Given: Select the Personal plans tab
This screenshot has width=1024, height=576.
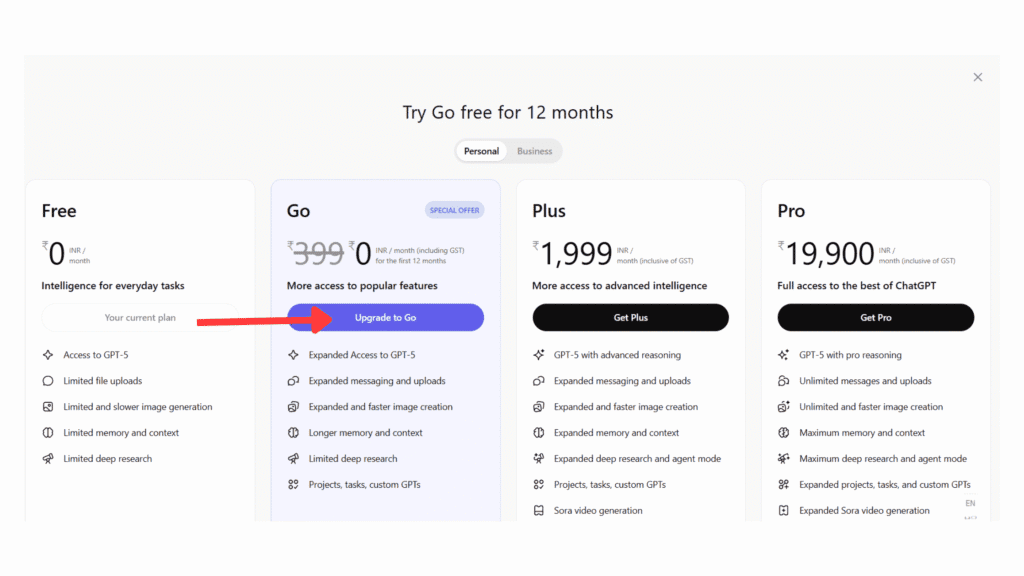Looking at the screenshot, I should pos(481,151).
